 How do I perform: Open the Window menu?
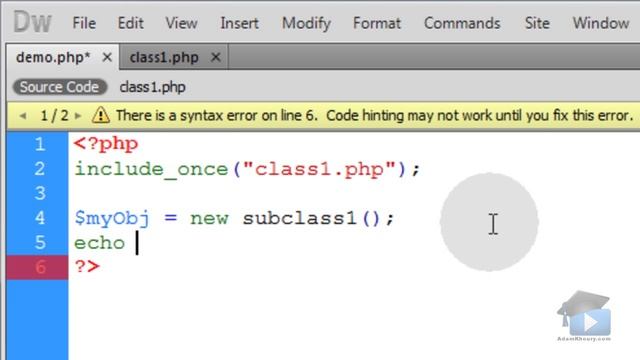pyautogui.click(x=601, y=23)
